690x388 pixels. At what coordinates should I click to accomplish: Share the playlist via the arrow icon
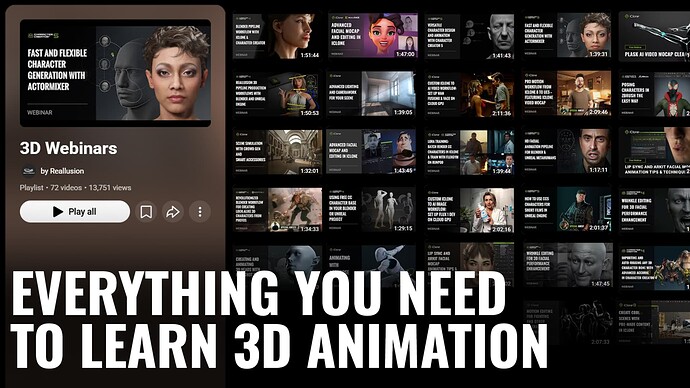pyautogui.click(x=172, y=212)
